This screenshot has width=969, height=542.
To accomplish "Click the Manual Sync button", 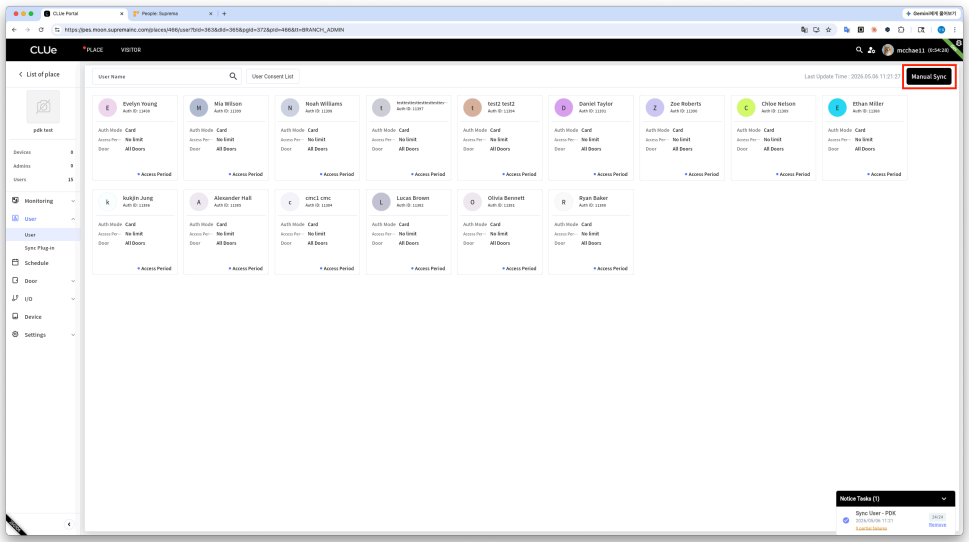I will (x=929, y=77).
